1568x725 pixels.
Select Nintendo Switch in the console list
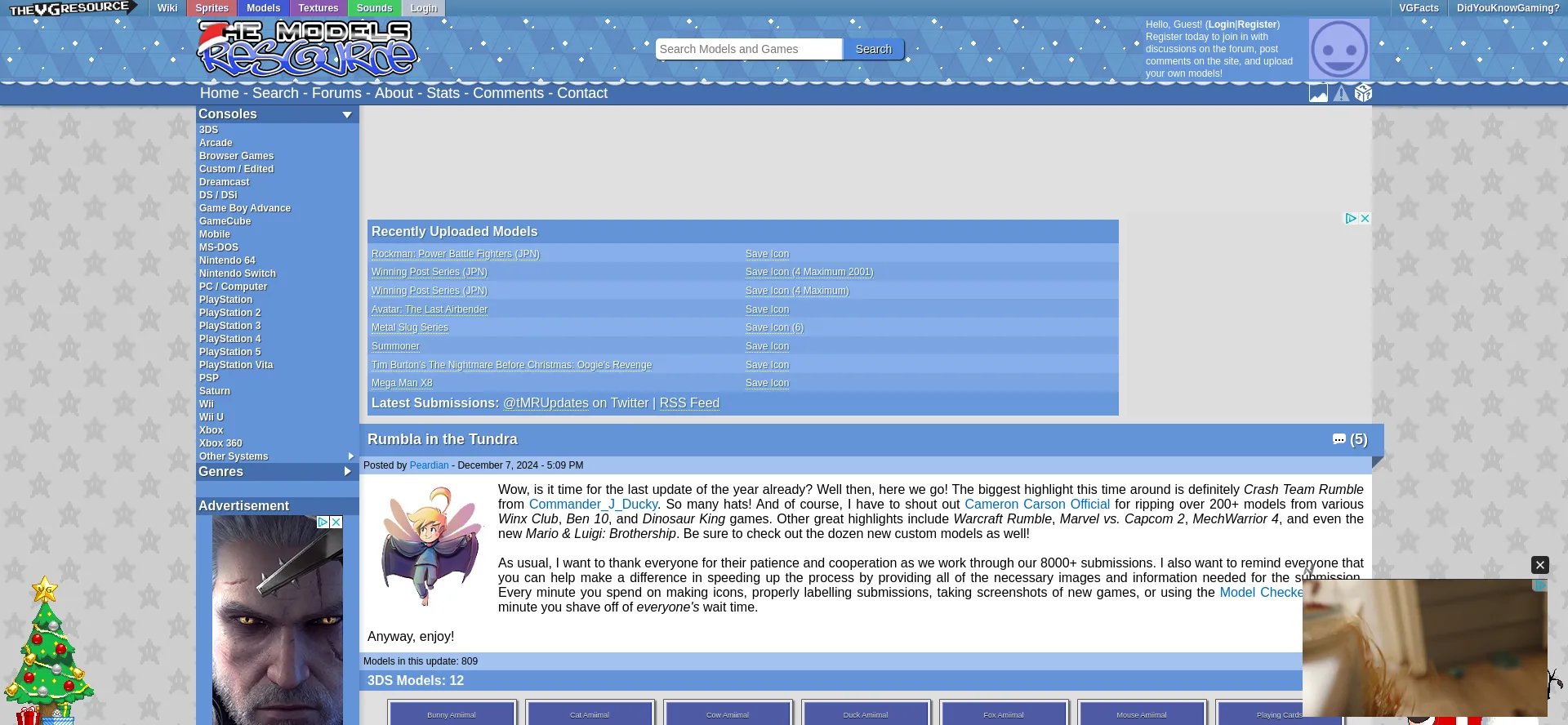click(x=237, y=274)
